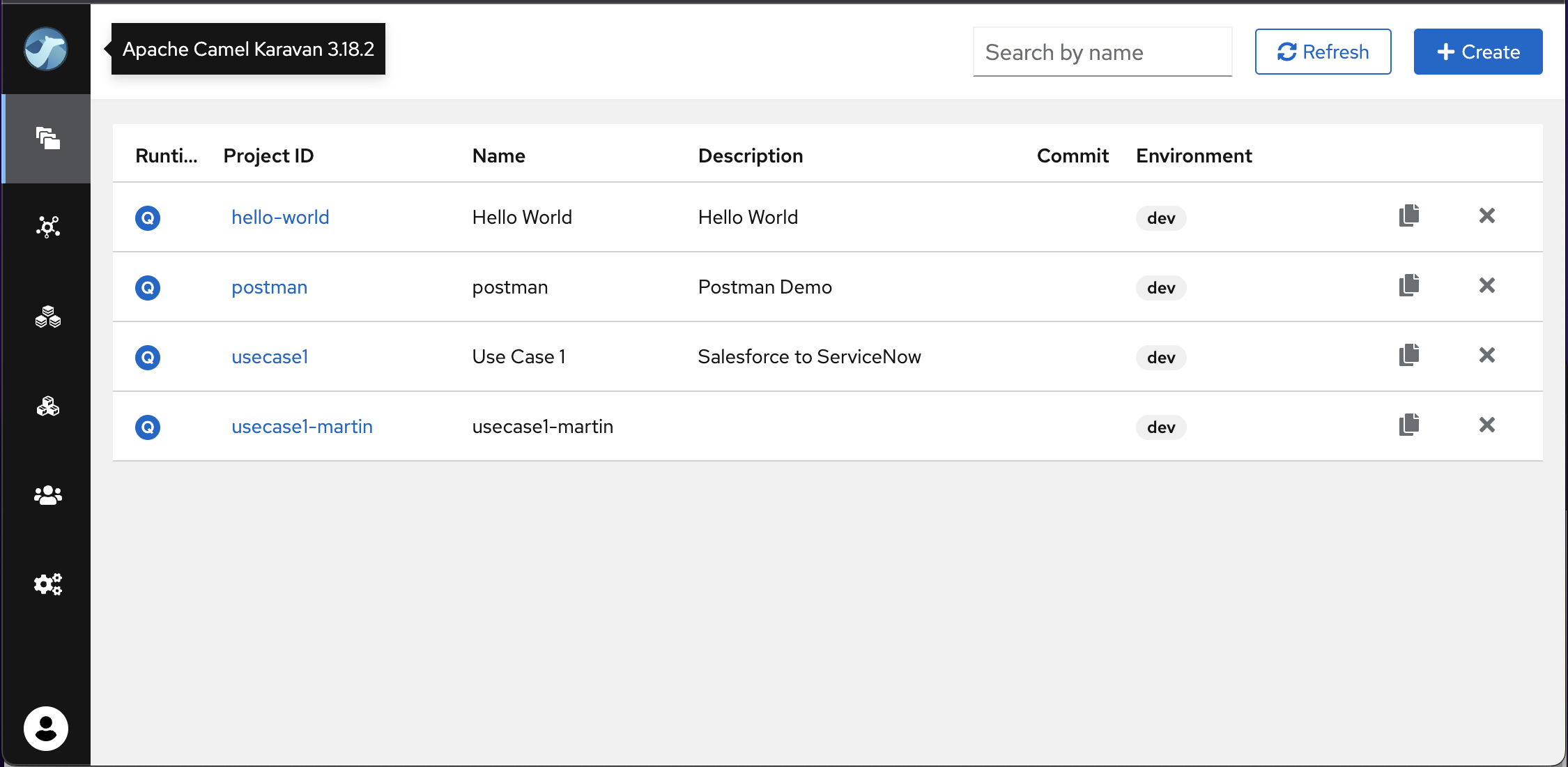This screenshot has width=1568, height=767.
Task: Open the Projects sidebar page
Action: [47, 138]
